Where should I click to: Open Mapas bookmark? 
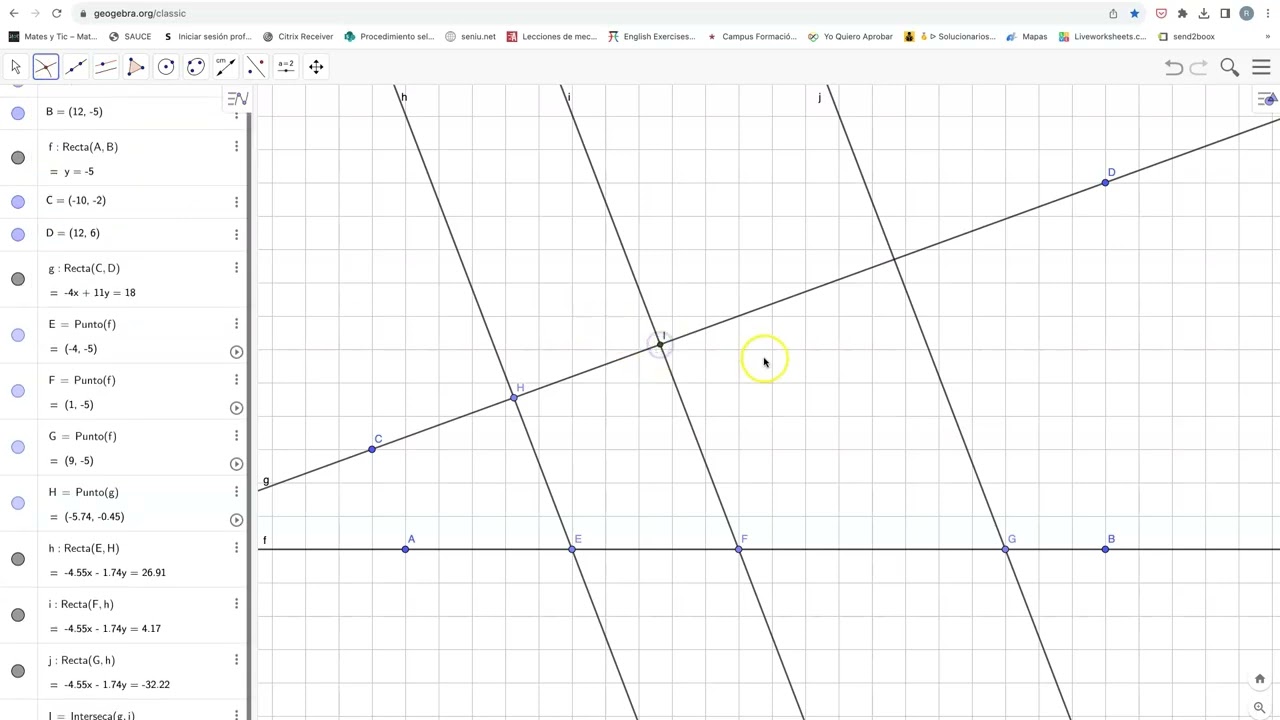[1027, 36]
